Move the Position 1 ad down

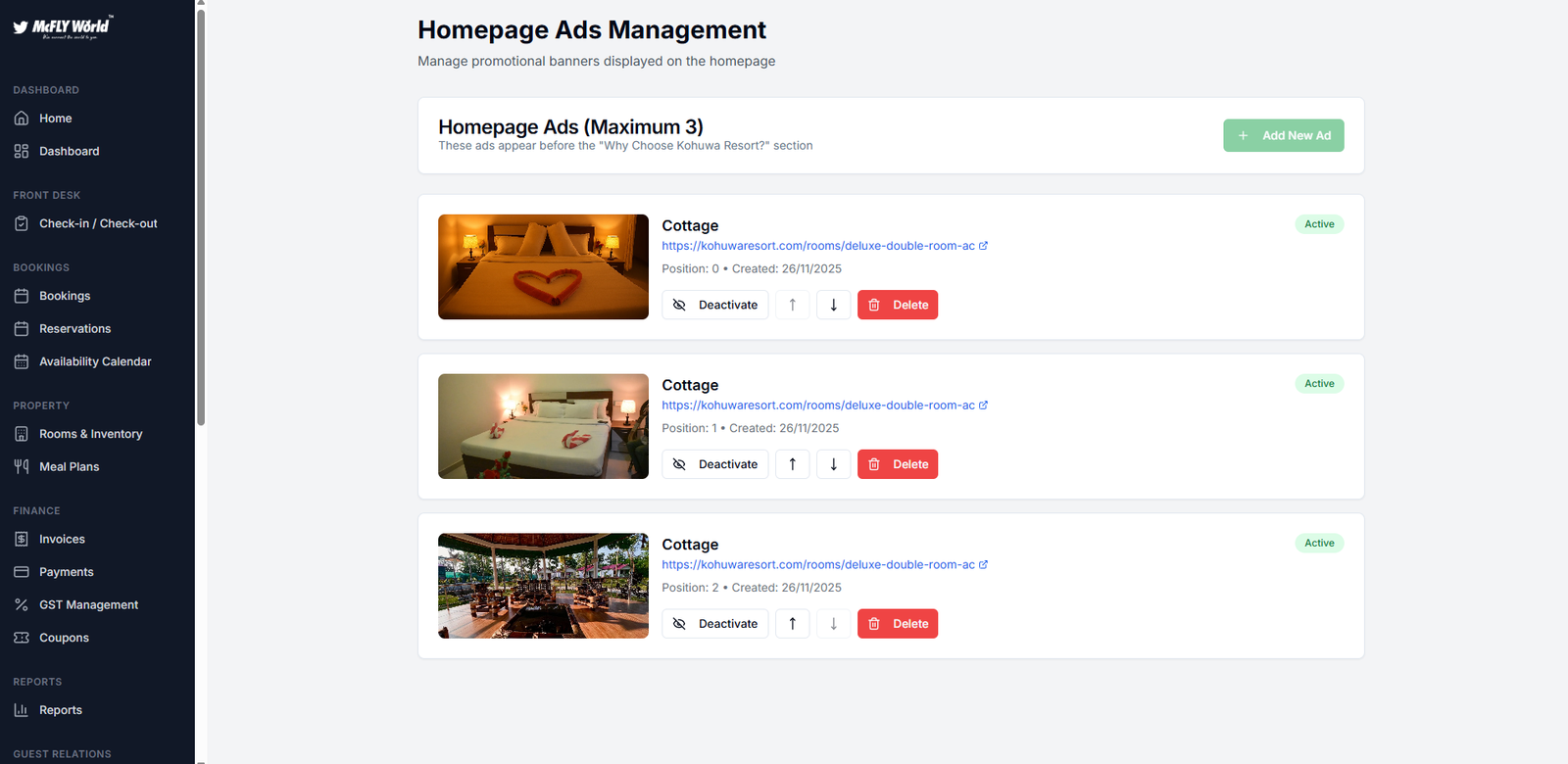(834, 464)
